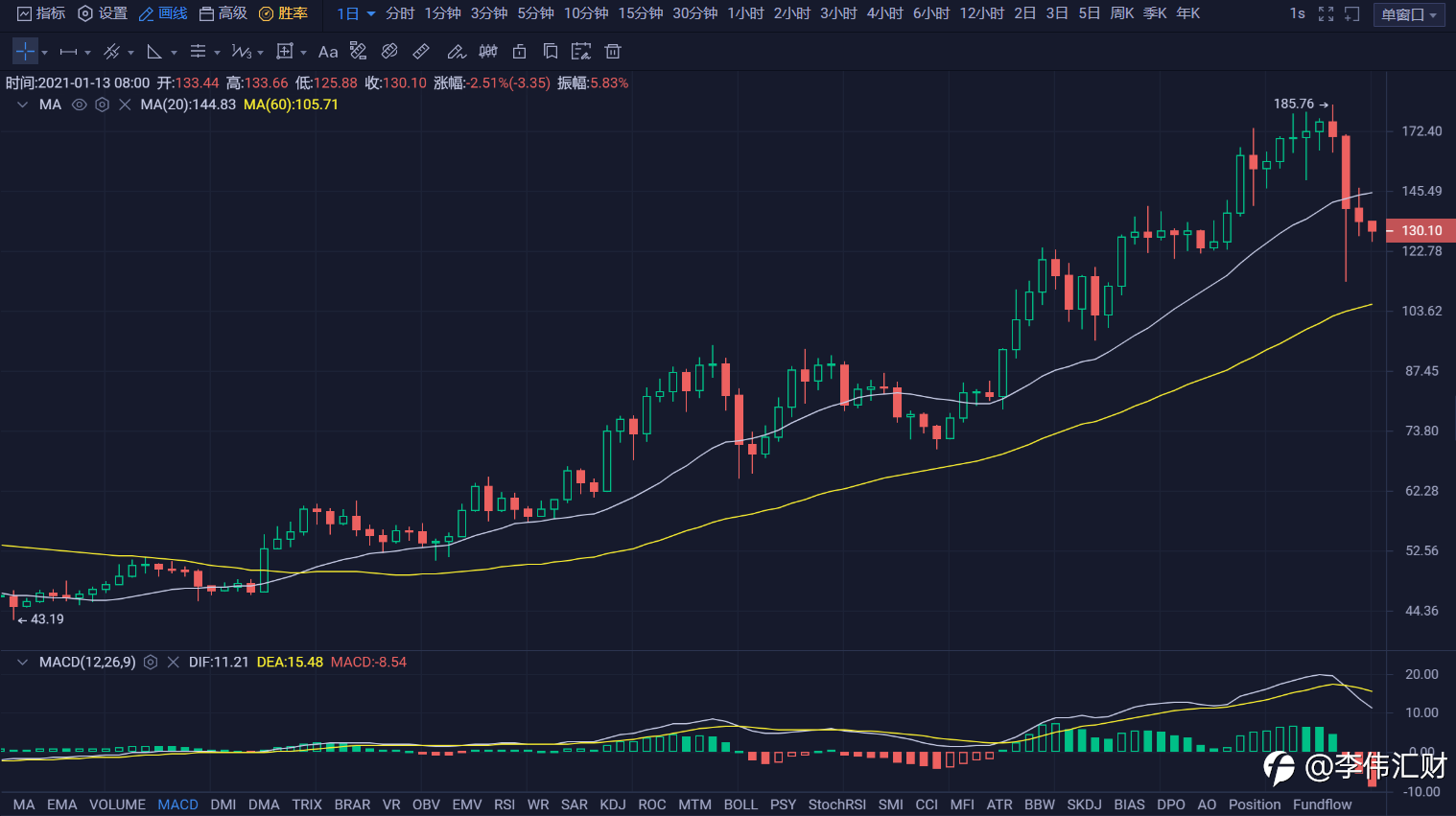Screen dimensions: 1456x816
Task: Open the 胜率 win rate feature
Action: pos(284,13)
